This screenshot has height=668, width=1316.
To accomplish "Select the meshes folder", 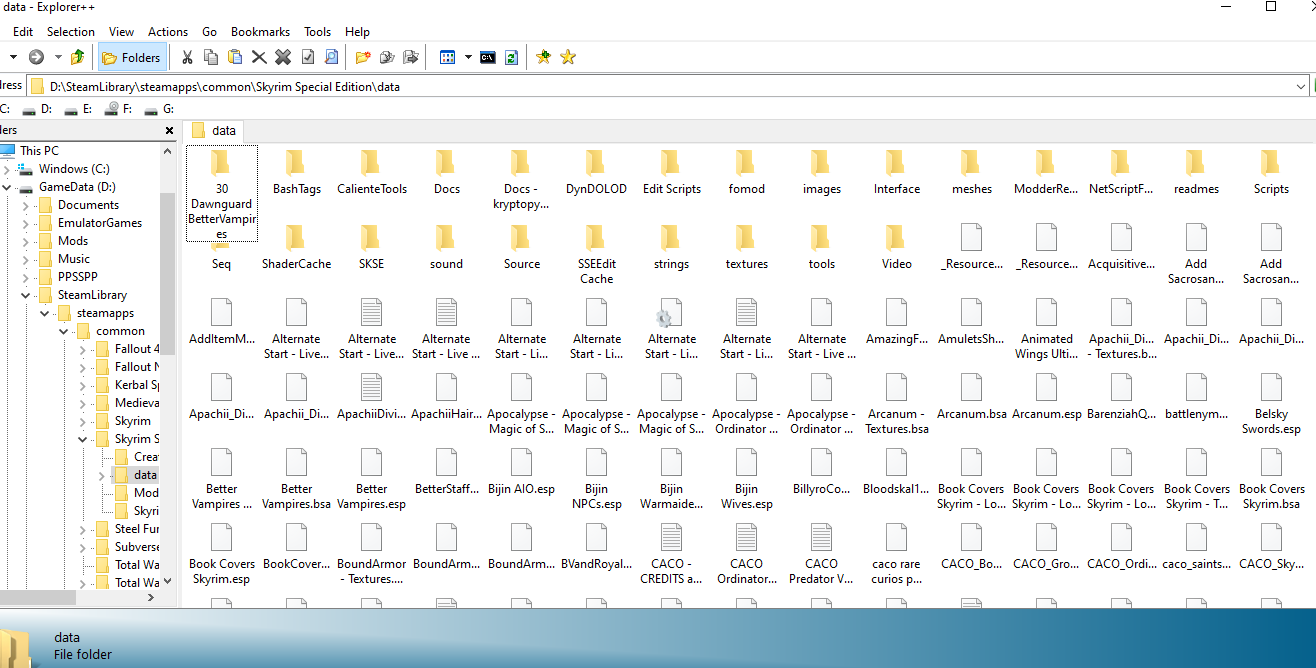I will tap(971, 172).
